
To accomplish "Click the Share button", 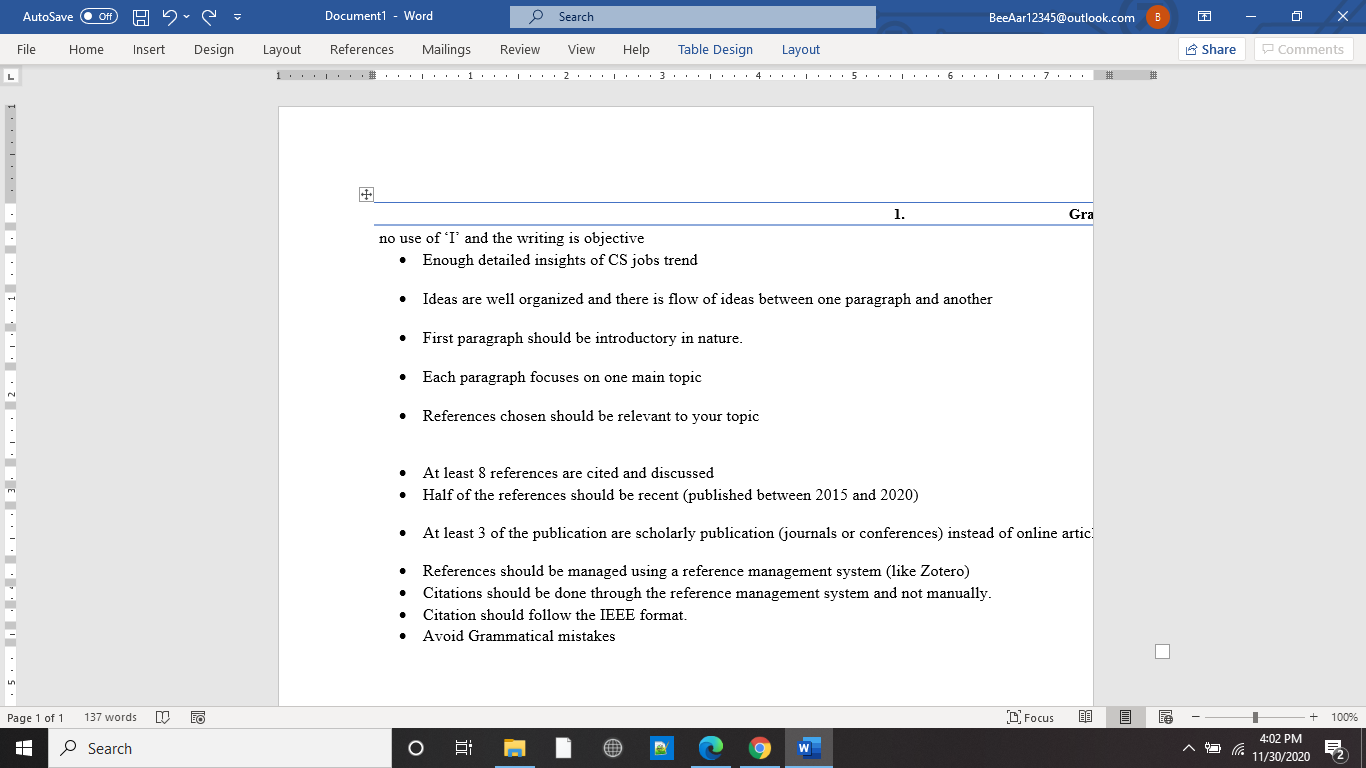I will tap(1211, 49).
